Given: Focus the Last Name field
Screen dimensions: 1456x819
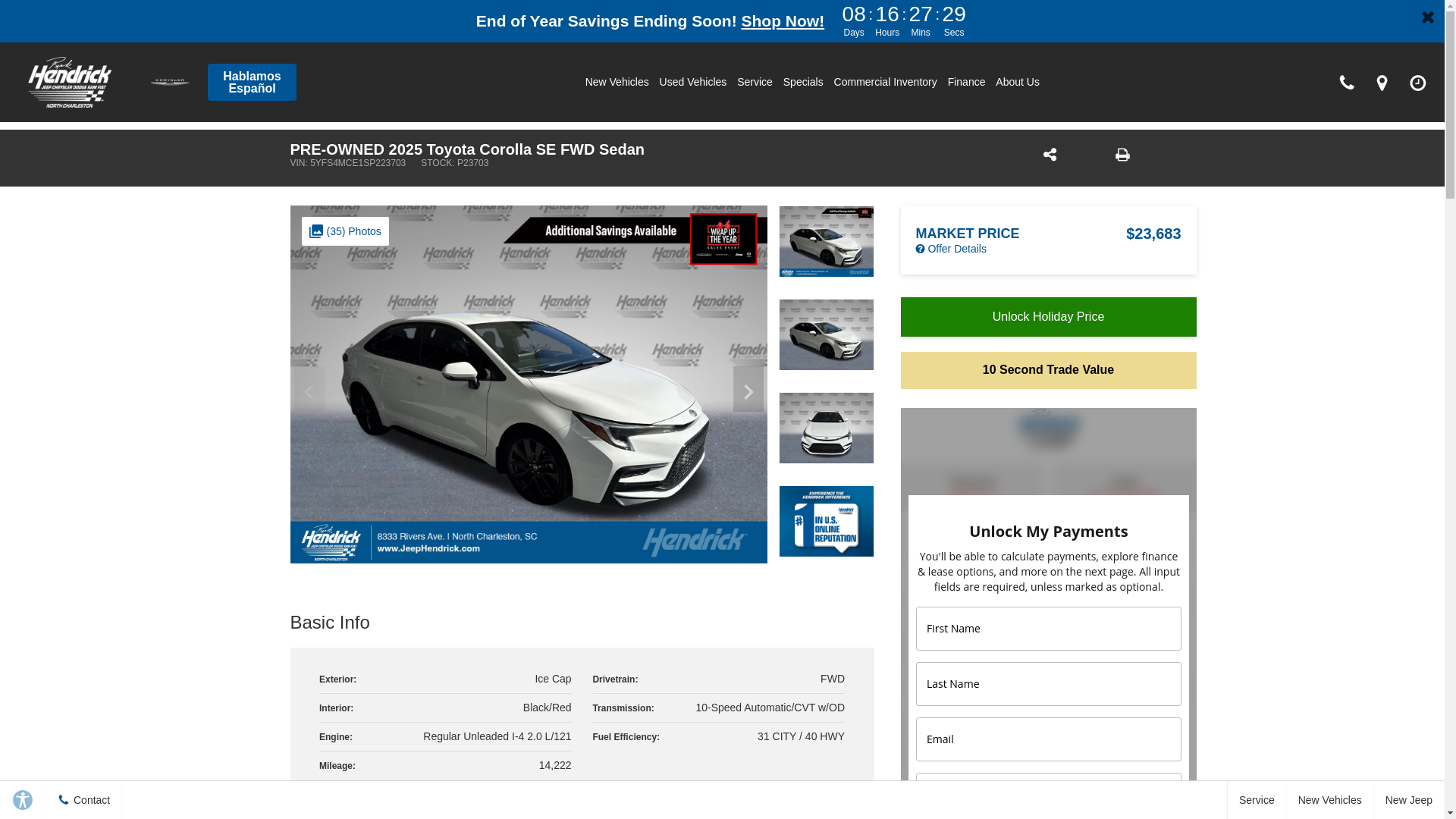Looking at the screenshot, I should 1049,684.
